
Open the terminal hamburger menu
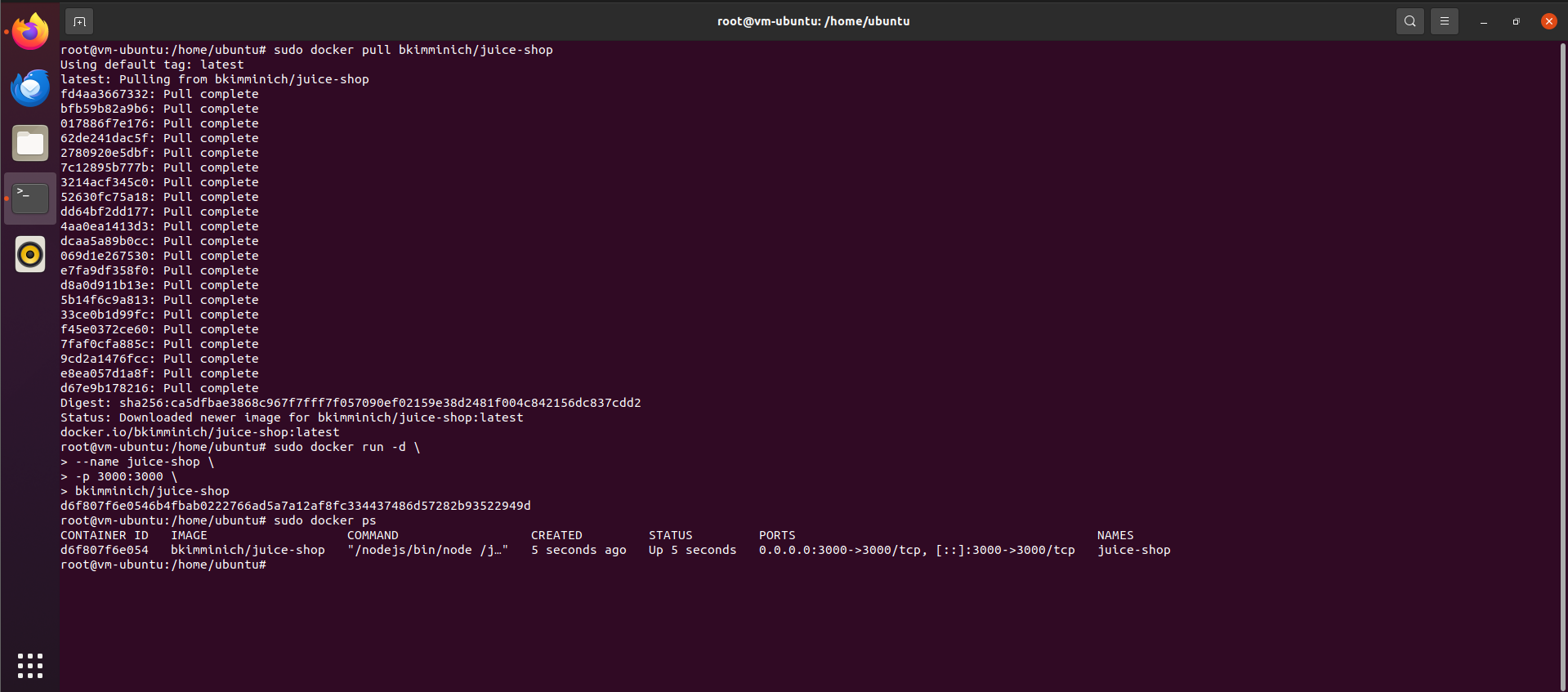[1444, 21]
